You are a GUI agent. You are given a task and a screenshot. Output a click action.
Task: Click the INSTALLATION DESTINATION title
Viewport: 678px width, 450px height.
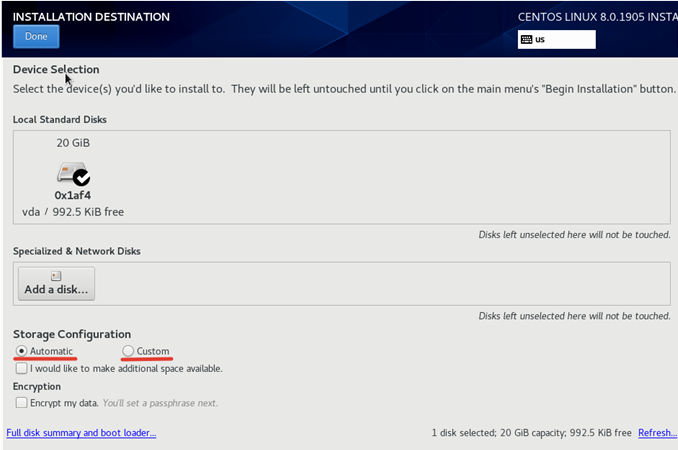point(91,17)
